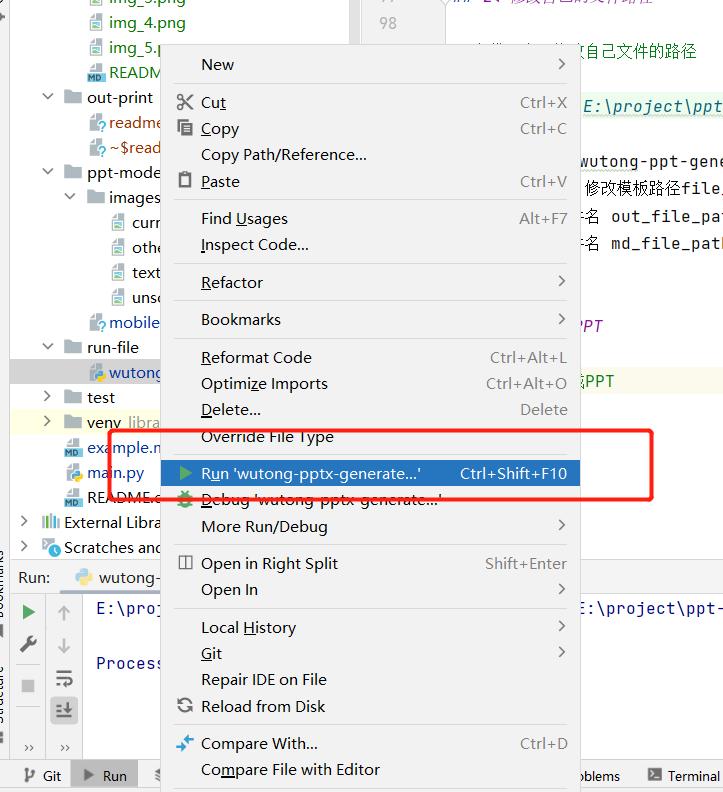Open the Refactor submenu

[x=370, y=282]
